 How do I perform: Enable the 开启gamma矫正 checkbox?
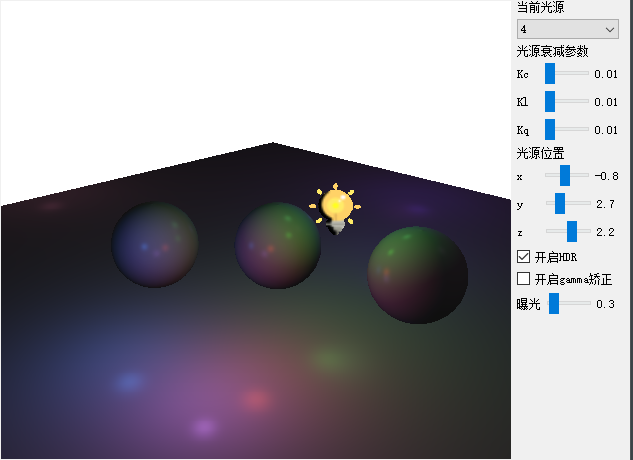click(524, 279)
